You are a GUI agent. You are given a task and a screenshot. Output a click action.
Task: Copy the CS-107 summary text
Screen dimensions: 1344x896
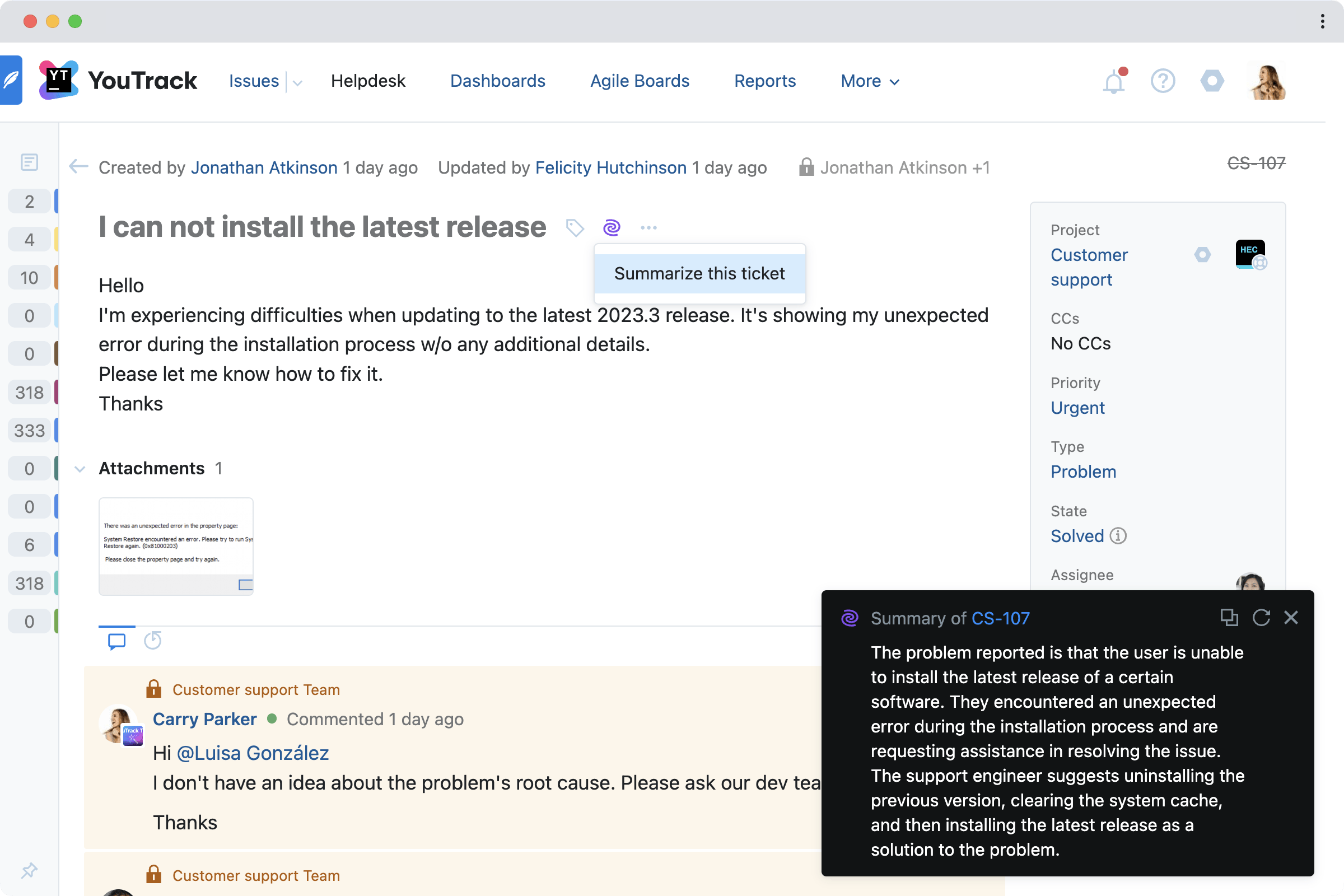tap(1229, 618)
